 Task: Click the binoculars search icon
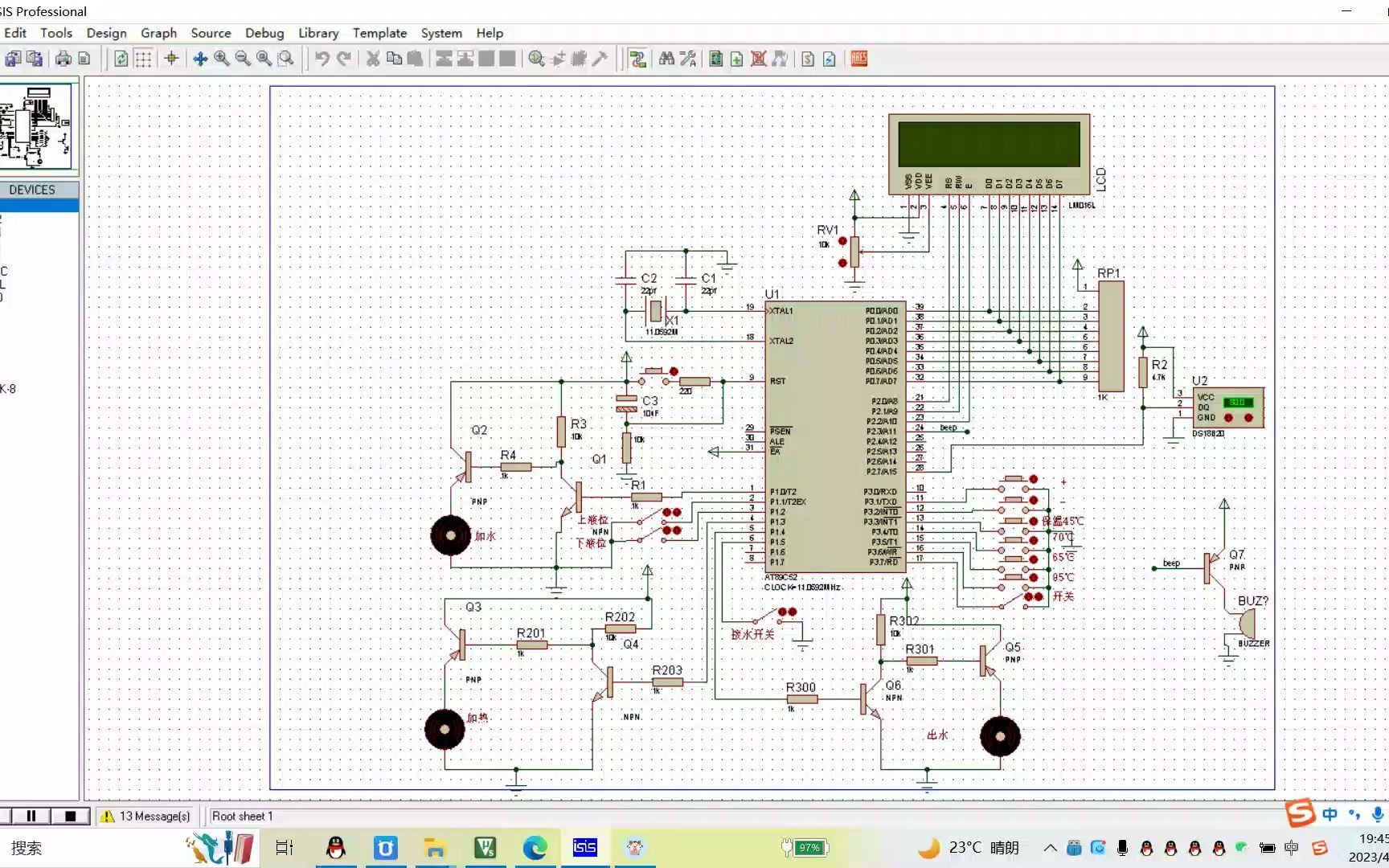(666, 59)
